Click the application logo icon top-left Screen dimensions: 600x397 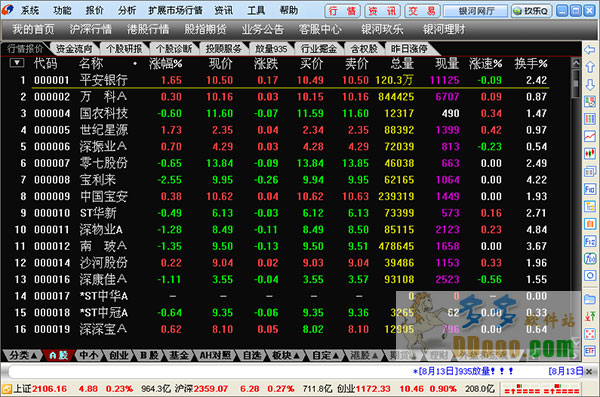[x=8, y=10]
